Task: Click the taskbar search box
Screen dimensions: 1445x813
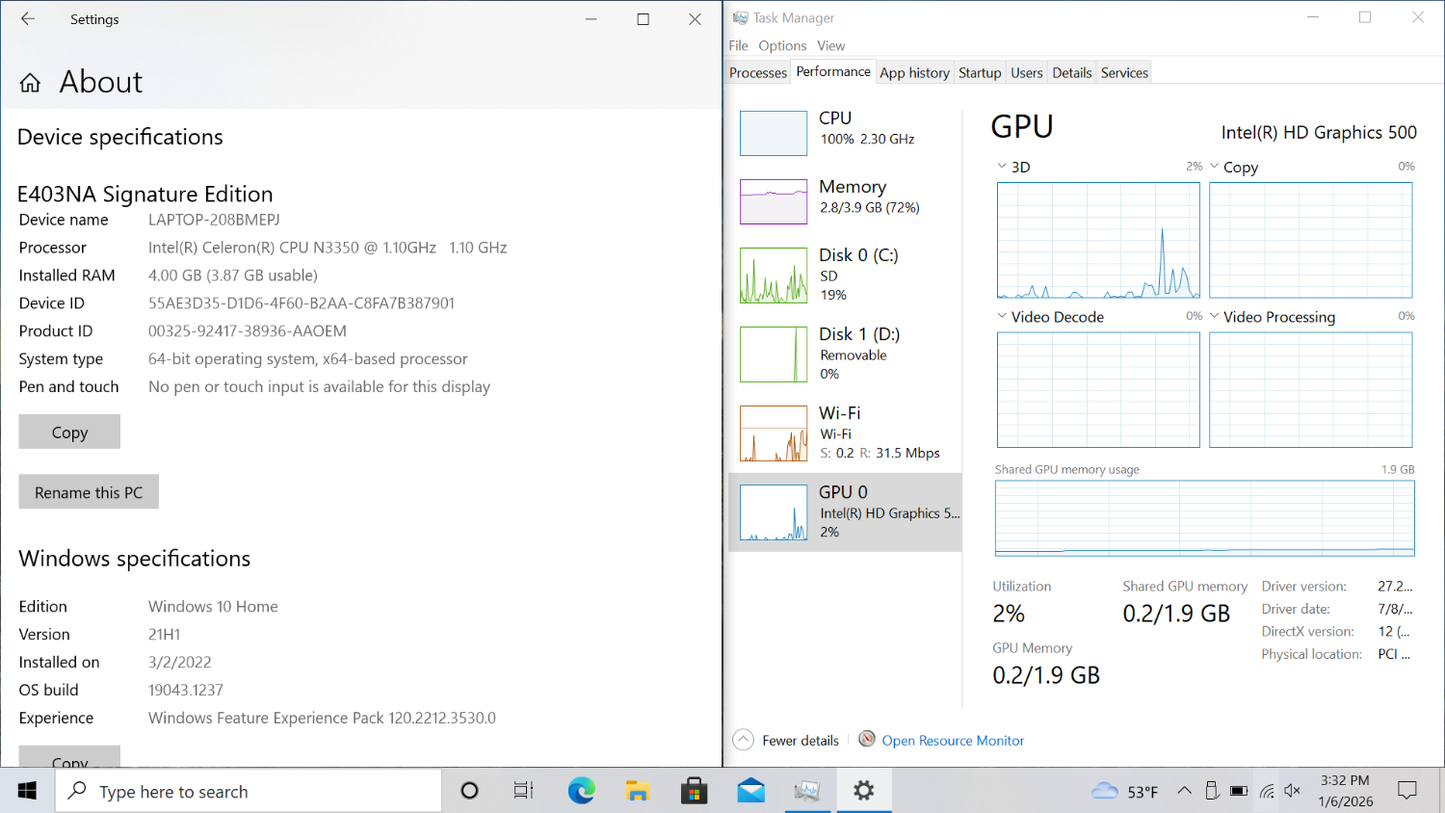Action: pos(250,791)
